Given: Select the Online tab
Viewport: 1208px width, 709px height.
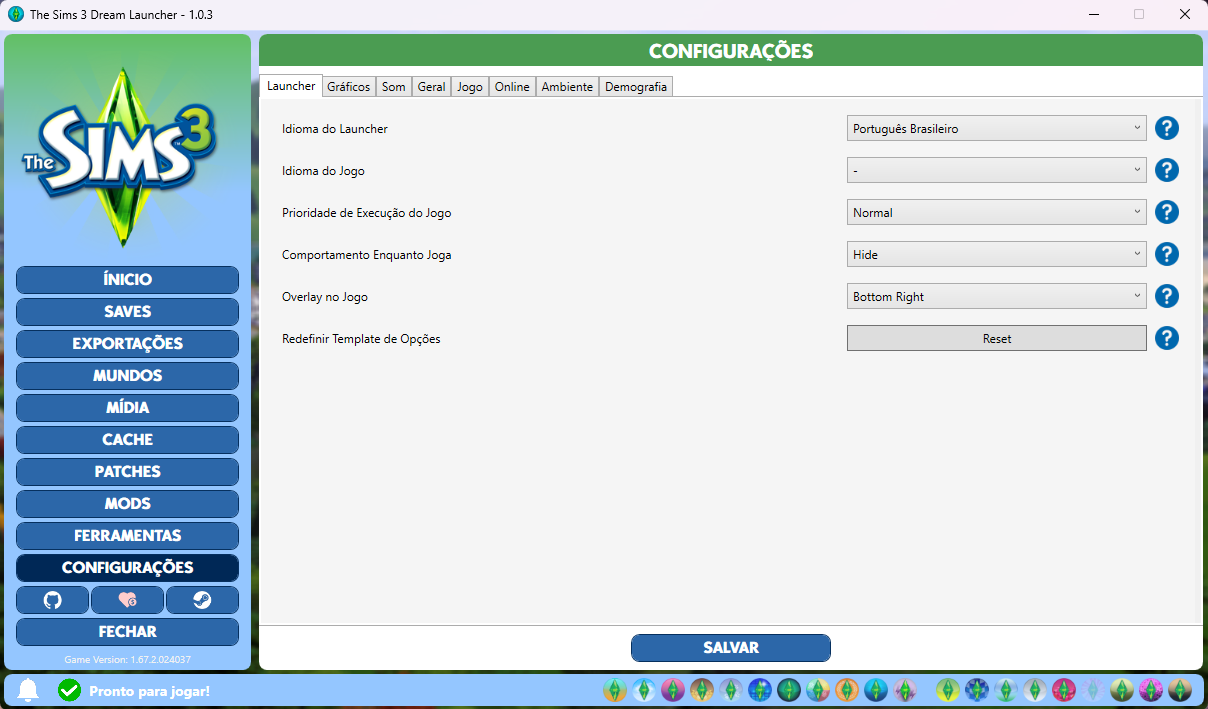Looking at the screenshot, I should point(512,87).
